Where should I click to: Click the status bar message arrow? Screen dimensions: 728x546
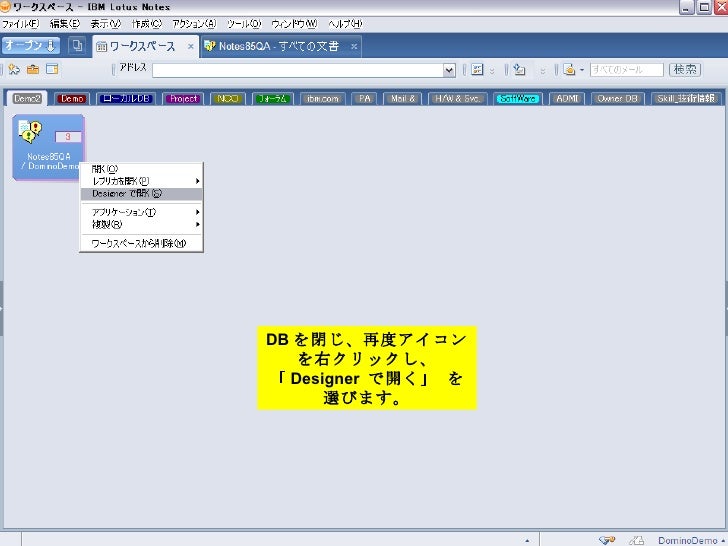527,540
